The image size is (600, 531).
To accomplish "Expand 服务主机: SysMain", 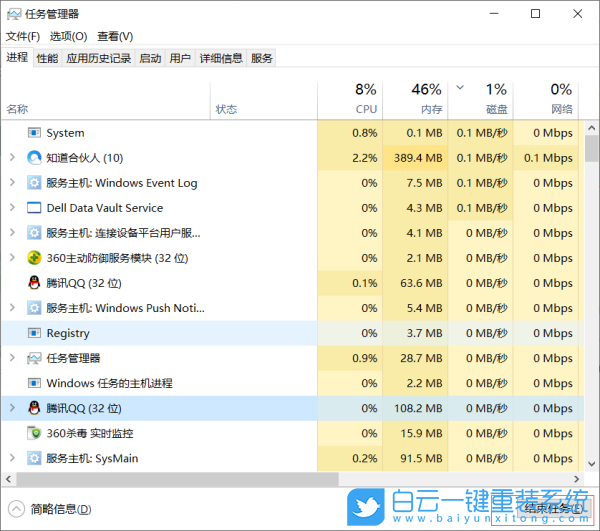I will tap(12, 458).
